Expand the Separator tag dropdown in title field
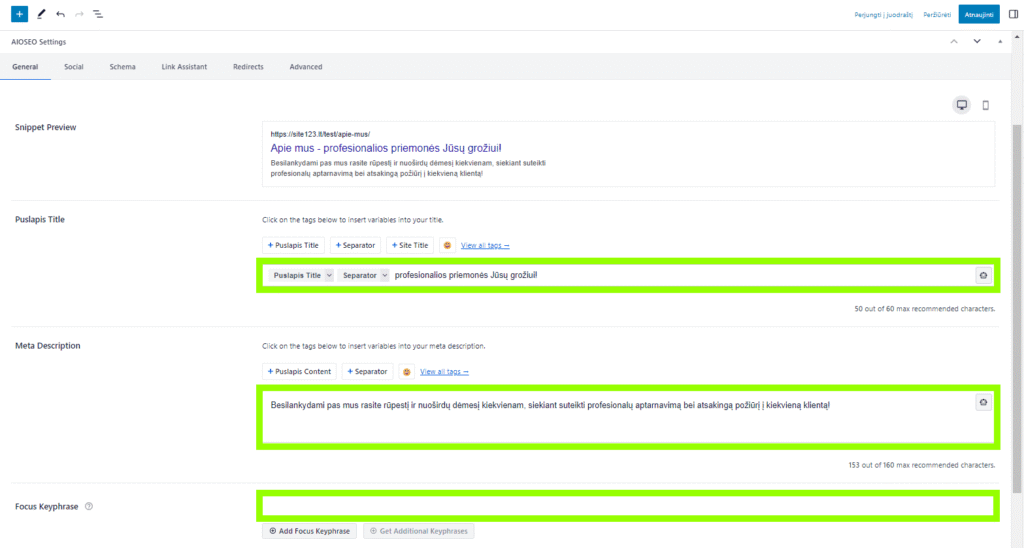Image resolution: width=1024 pixels, height=548 pixels. [384, 275]
